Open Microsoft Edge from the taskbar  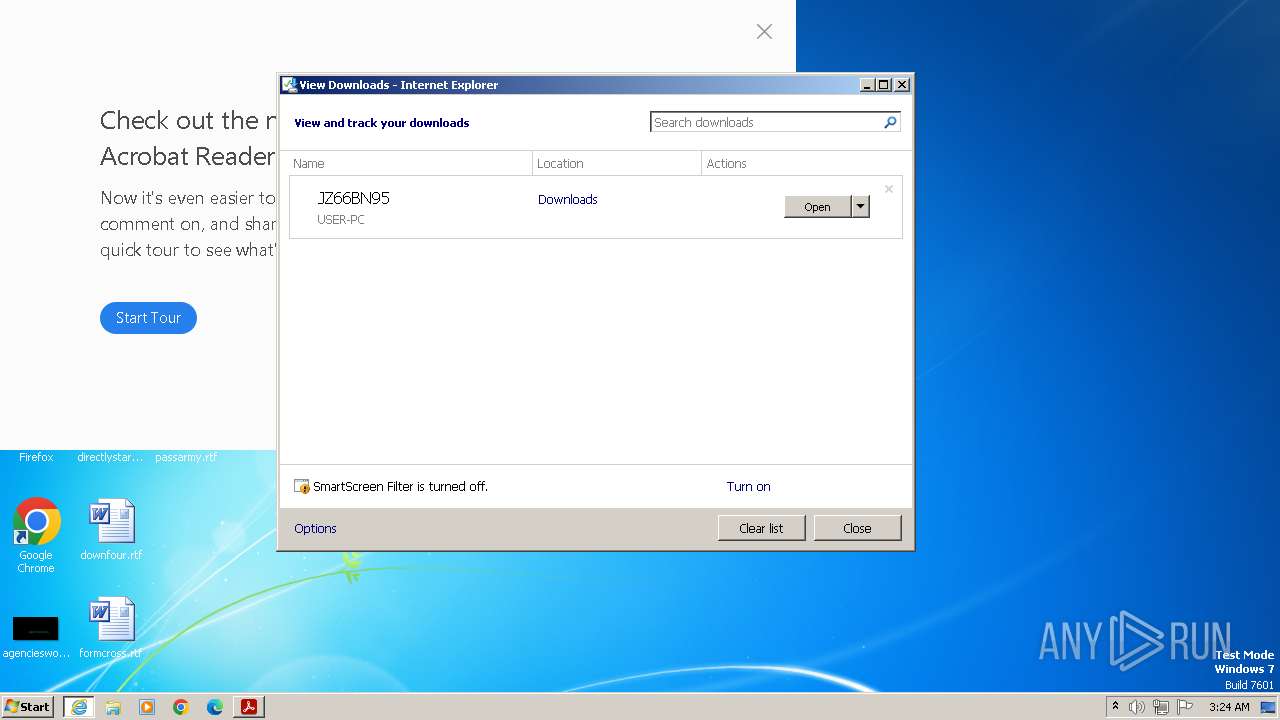(215, 707)
